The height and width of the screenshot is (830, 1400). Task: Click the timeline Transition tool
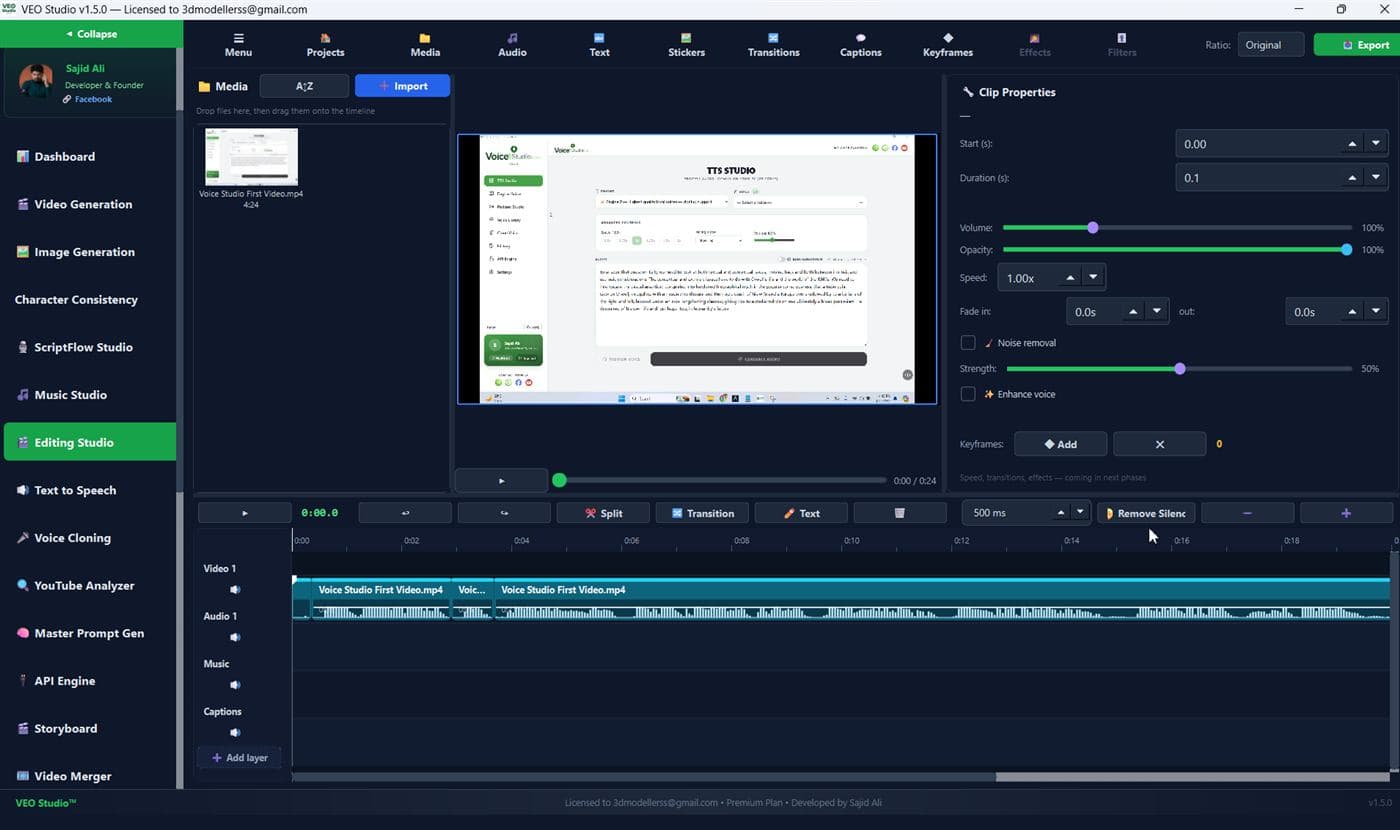pos(702,513)
